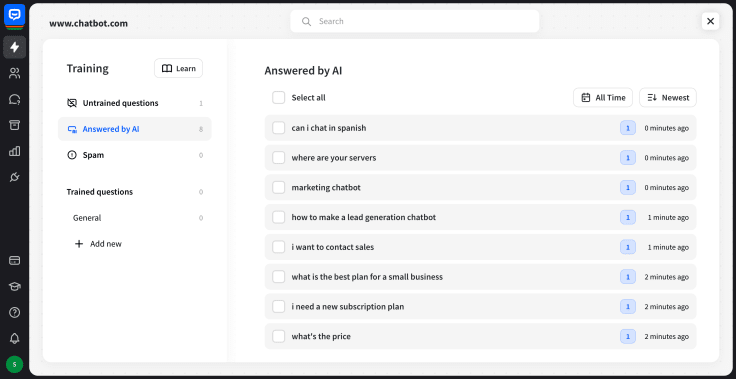Screen dimensions: 736x379
Task: Check the box for 'i want to contact sales'
Action: (x=279, y=247)
